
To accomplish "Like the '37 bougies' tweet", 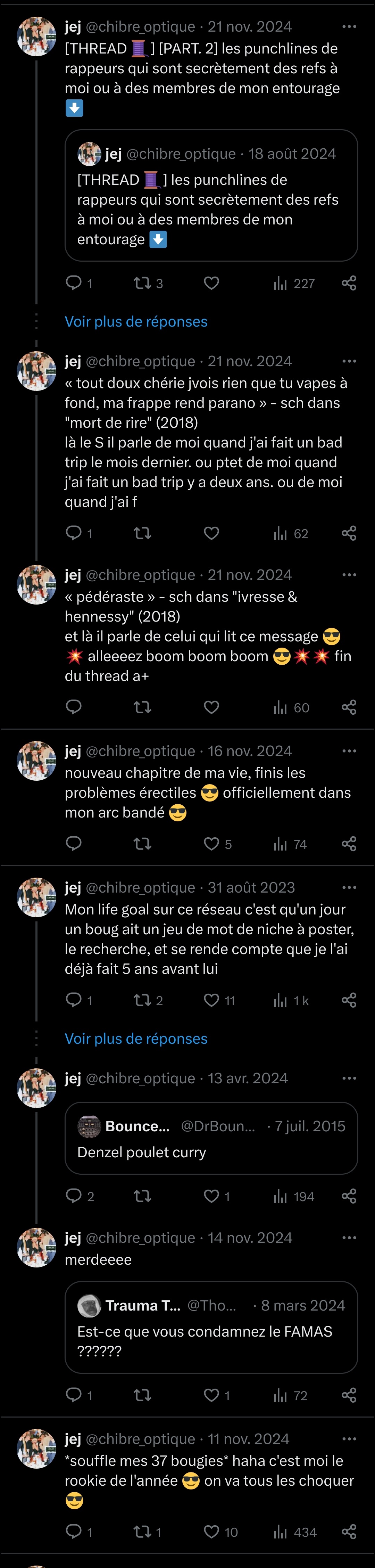I will pos(211,1532).
